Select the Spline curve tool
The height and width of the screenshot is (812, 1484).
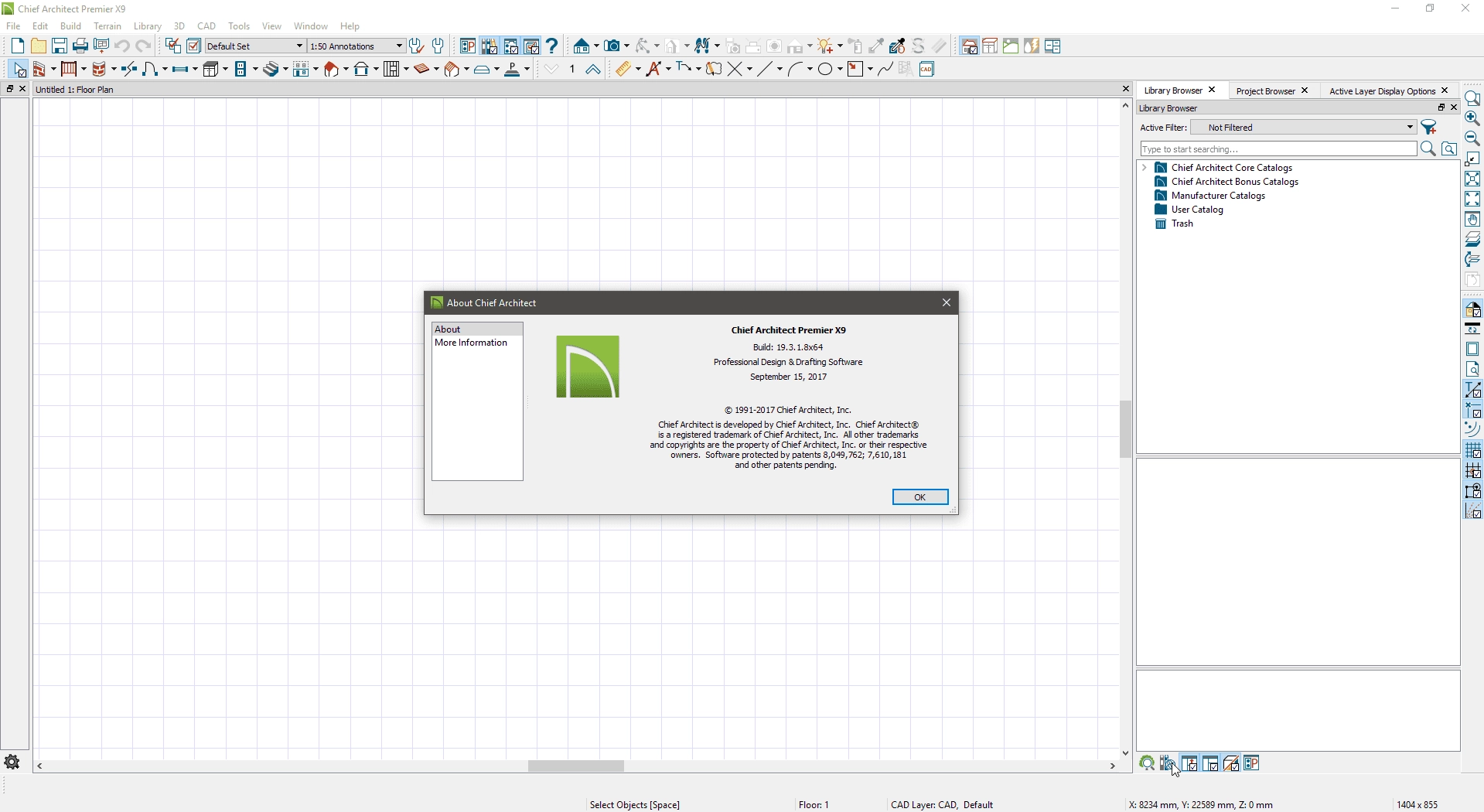tap(885, 70)
